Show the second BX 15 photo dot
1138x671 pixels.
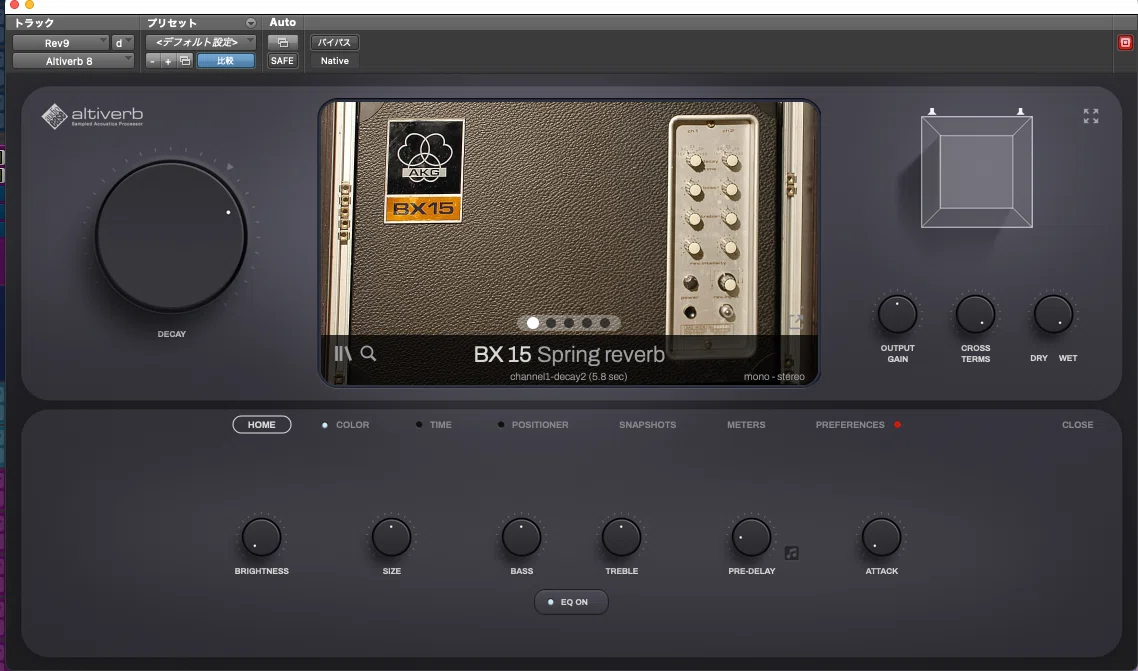[x=551, y=323]
